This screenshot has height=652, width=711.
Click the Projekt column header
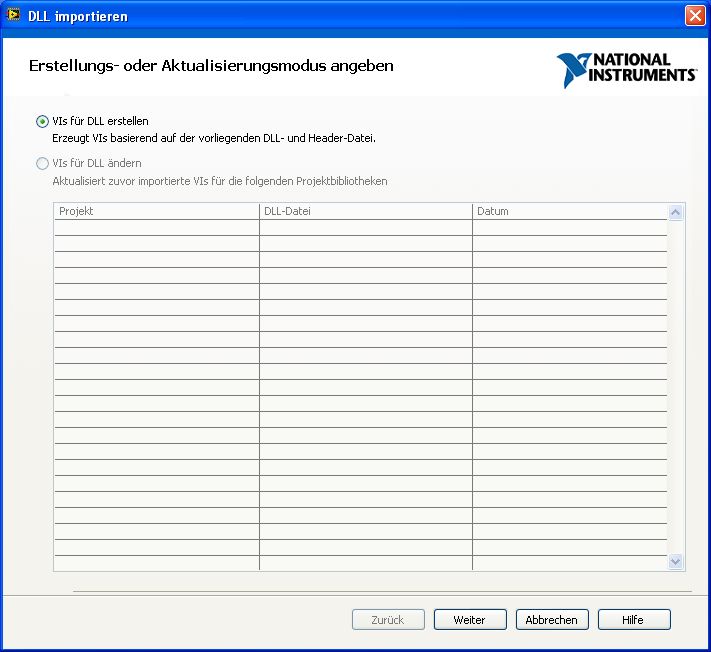click(156, 211)
